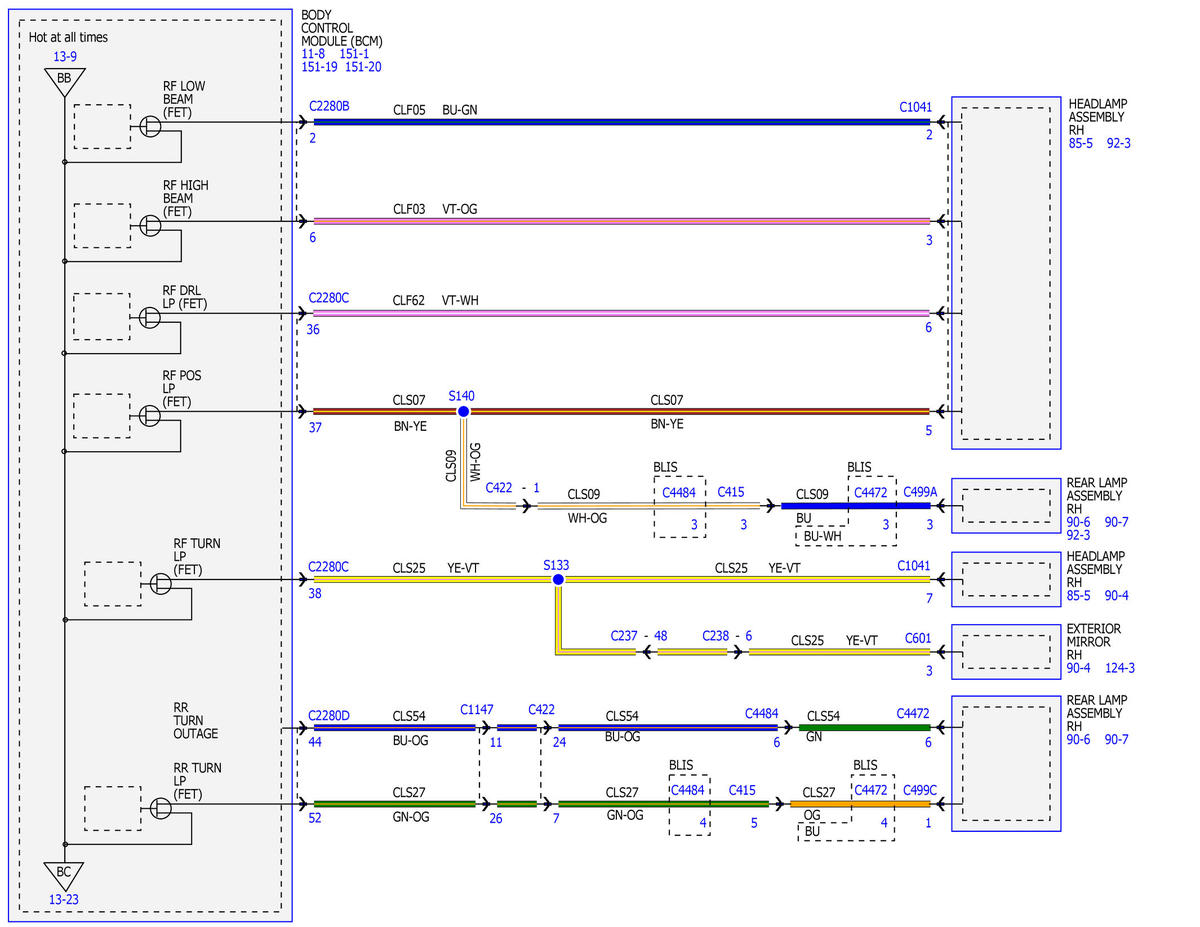Click the 'BODY CONTROL MODULE (BCM)' title
1200x927 pixels.
click(341, 28)
